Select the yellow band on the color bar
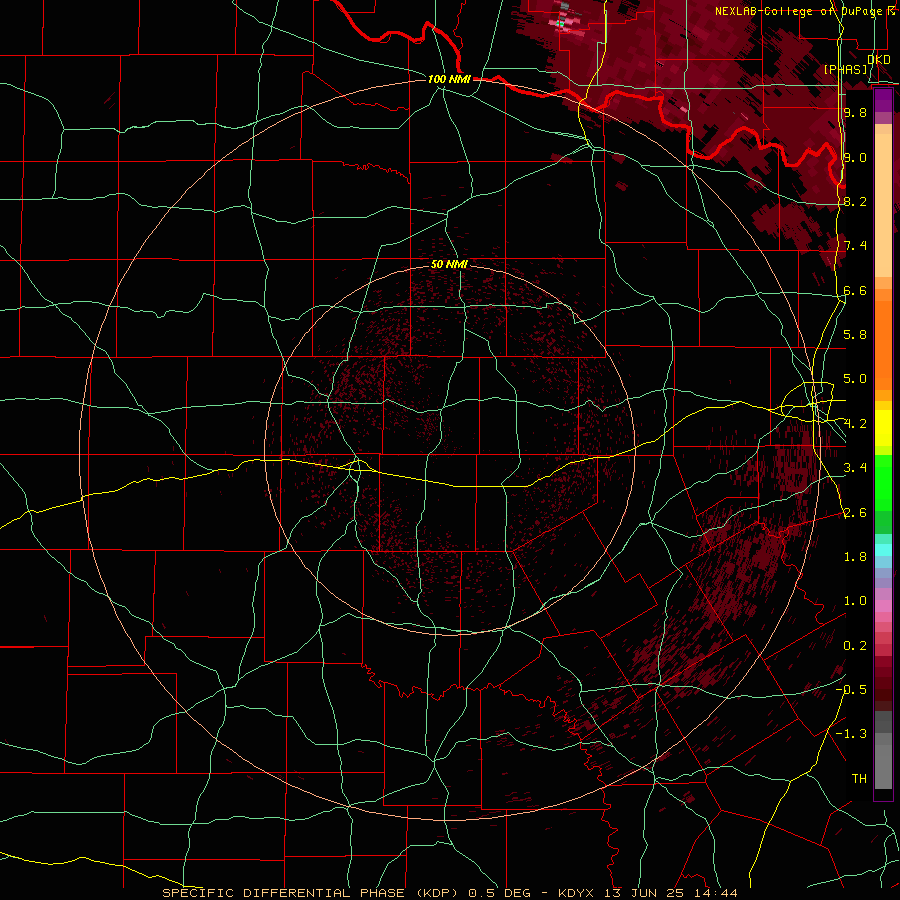Viewport: 900px width, 900px height. point(883,428)
